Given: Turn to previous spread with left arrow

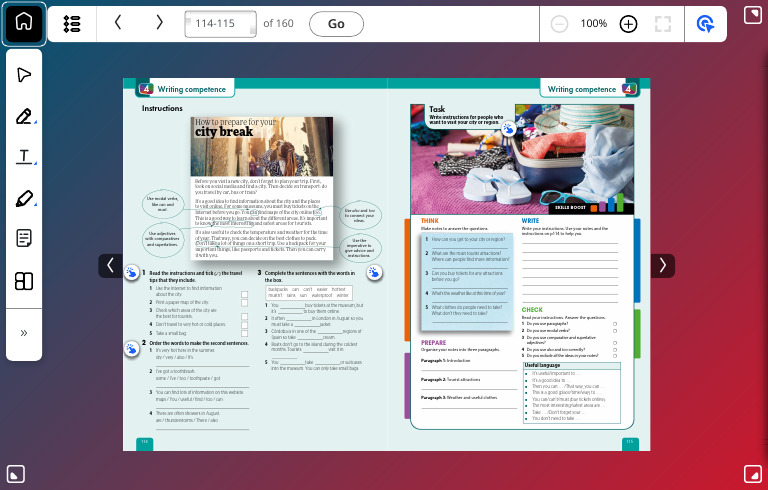Looking at the screenshot, I should 111,265.
